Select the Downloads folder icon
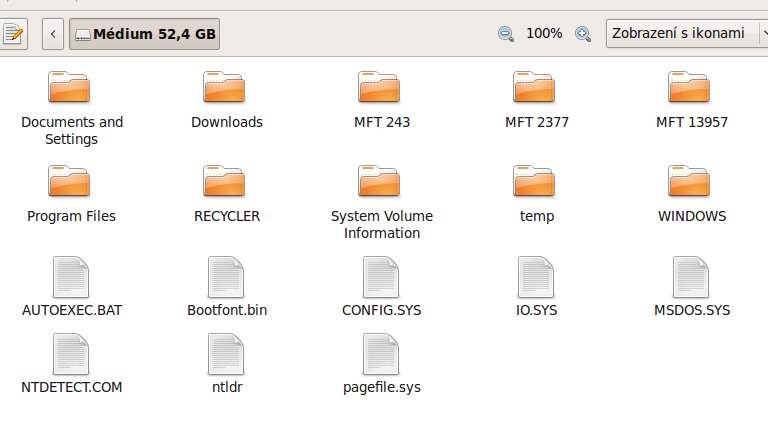Image resolution: width=768 pixels, height=445 pixels. (x=226, y=89)
